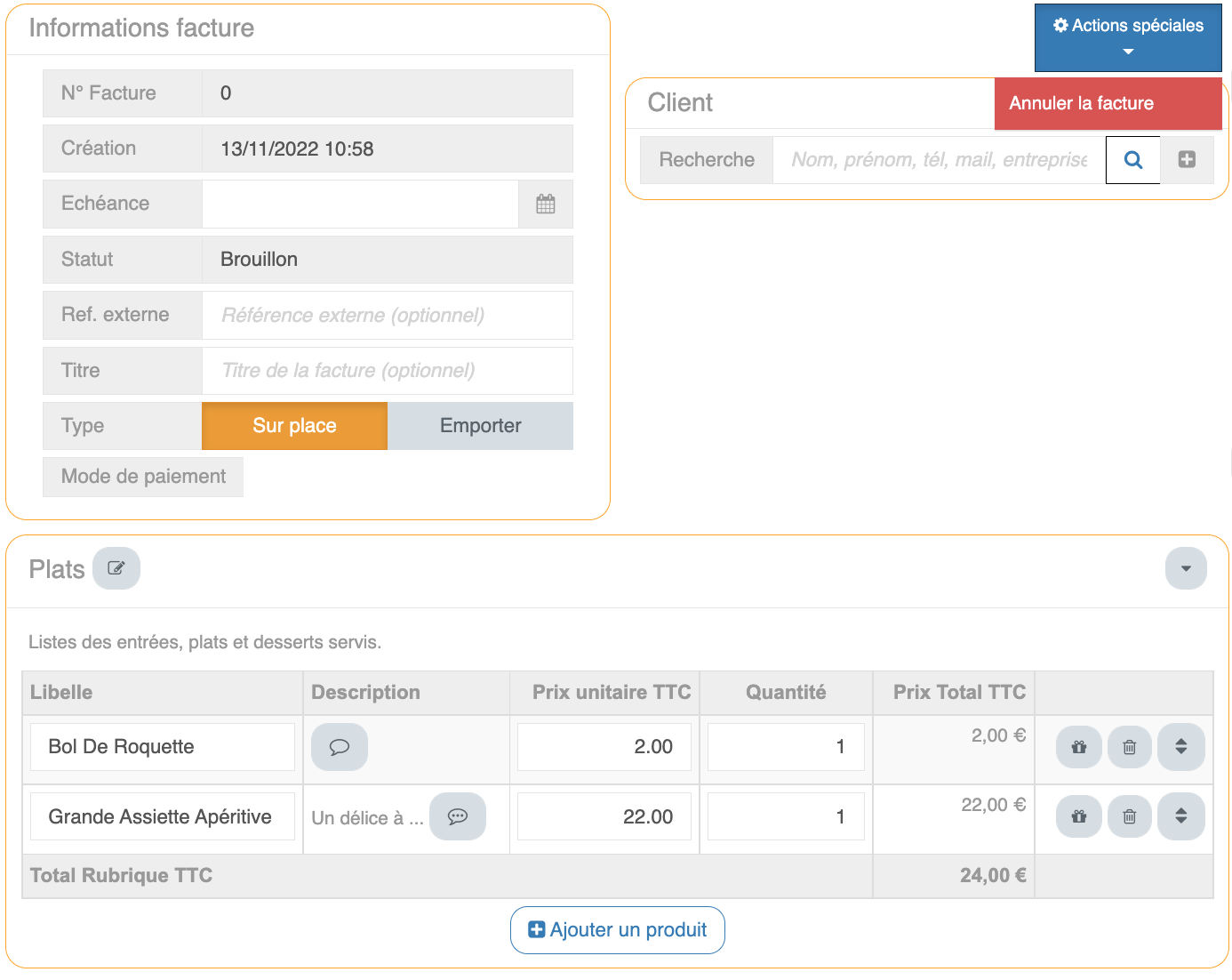Collapse the Plats section with caret button
Screen dimensions: 1232x980
click(x=1185, y=568)
